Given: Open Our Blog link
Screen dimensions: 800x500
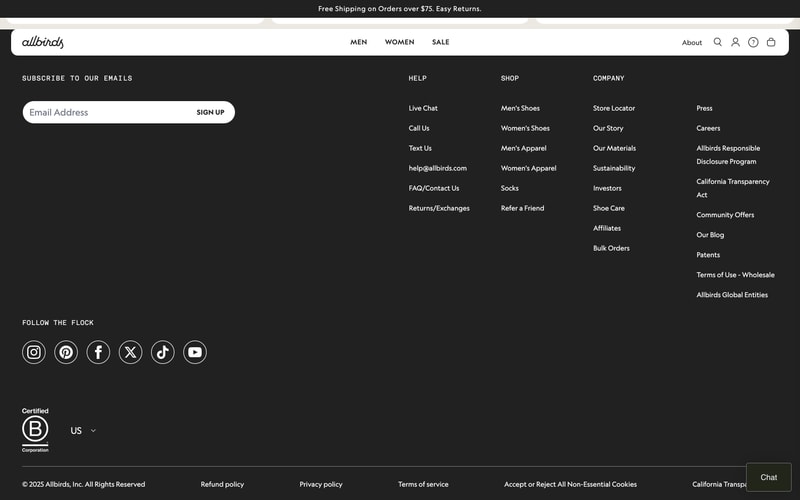Looking at the screenshot, I should tap(710, 235).
